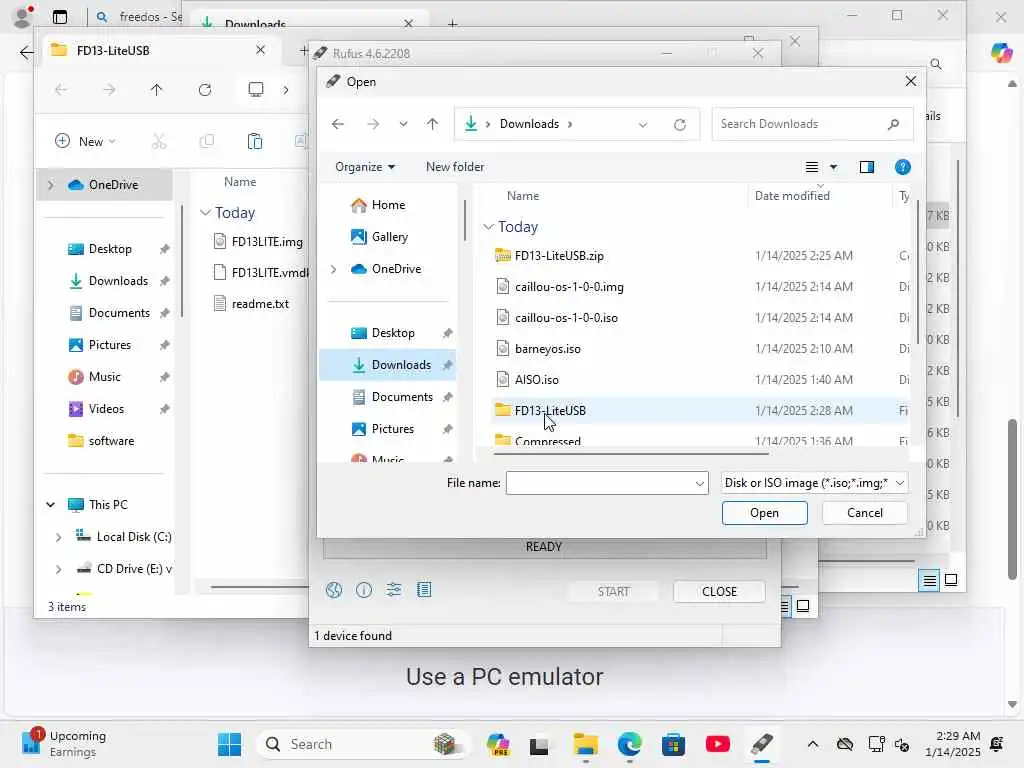The image size is (1024, 768).
Task: Expand OneDrive in Explorer navigation pane
Action: pos(50,185)
